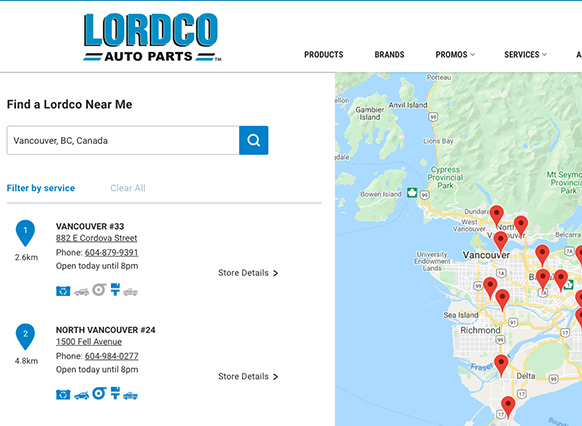582x426 pixels.
Task: Click the red map pin near Fraser River label
Action: click(501, 366)
